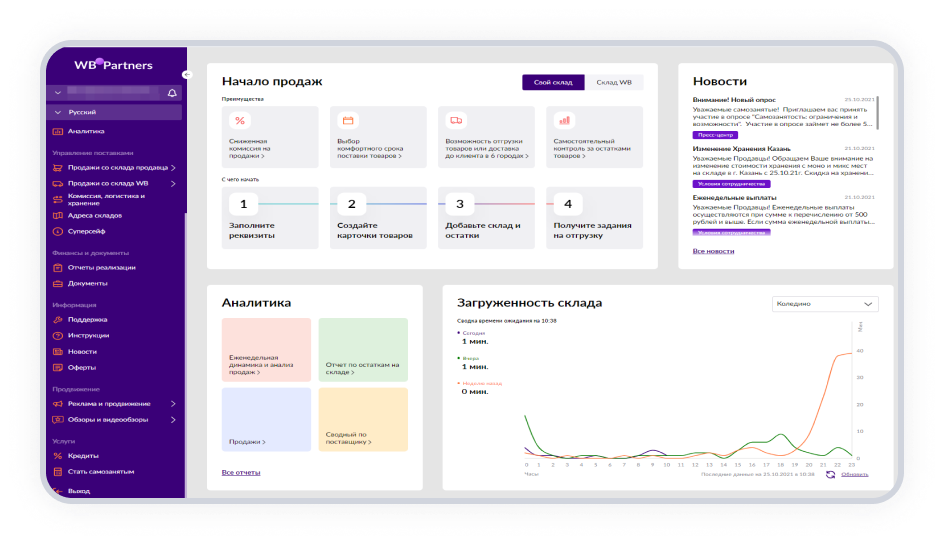Viewport: 944px width, 544px height.
Task: Open the Коледино warehouse dropdown
Action: click(x=825, y=304)
